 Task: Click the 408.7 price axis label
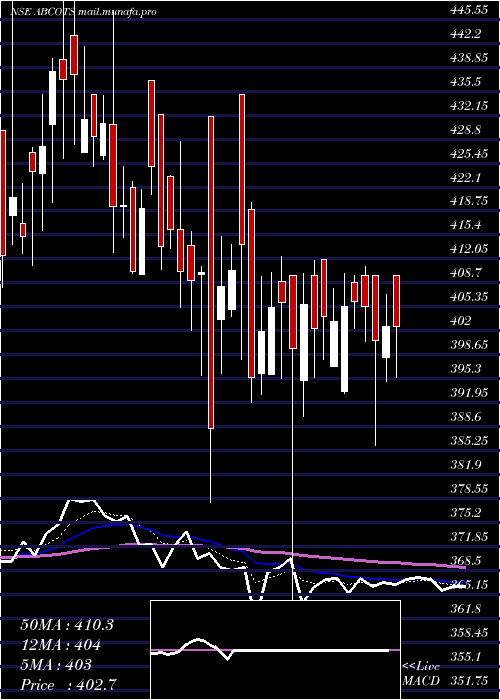465,273
